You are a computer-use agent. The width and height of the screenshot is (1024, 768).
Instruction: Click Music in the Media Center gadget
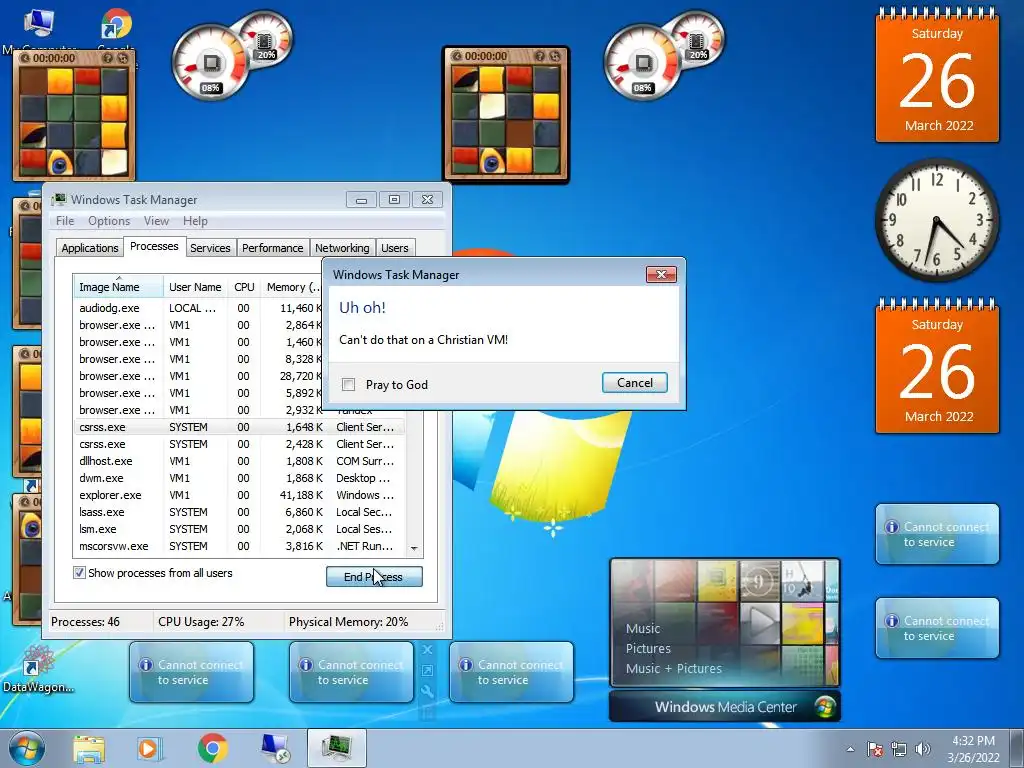click(643, 628)
